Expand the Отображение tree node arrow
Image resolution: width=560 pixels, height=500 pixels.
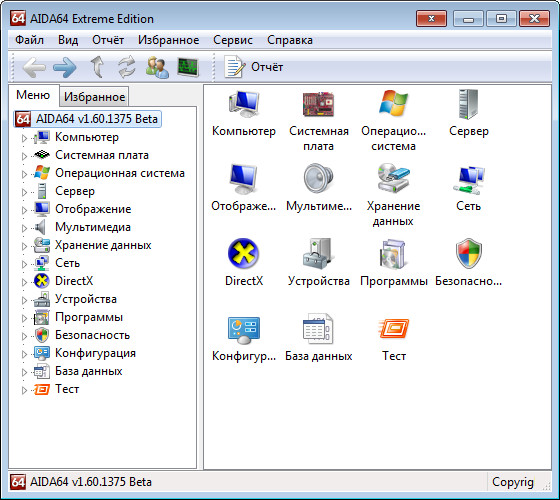pyautogui.click(x=24, y=210)
